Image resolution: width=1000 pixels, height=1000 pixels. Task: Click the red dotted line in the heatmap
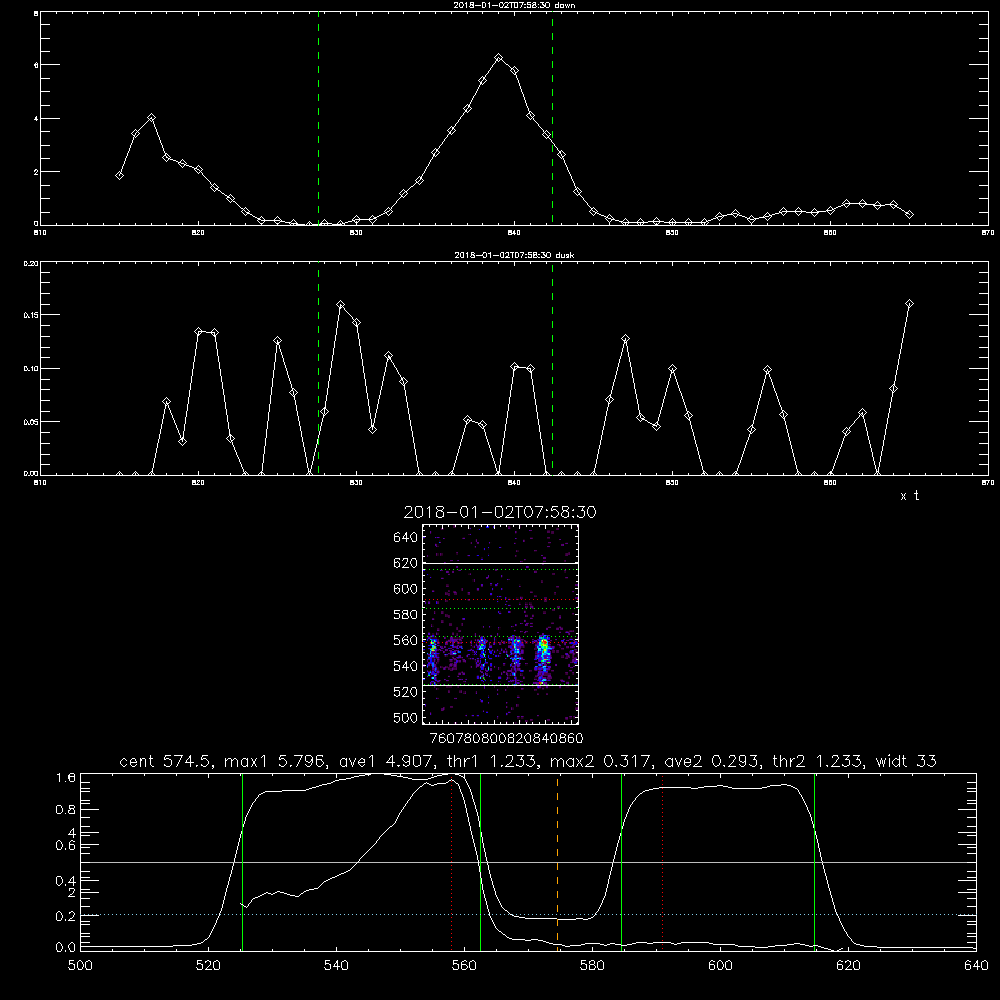tap(500, 600)
